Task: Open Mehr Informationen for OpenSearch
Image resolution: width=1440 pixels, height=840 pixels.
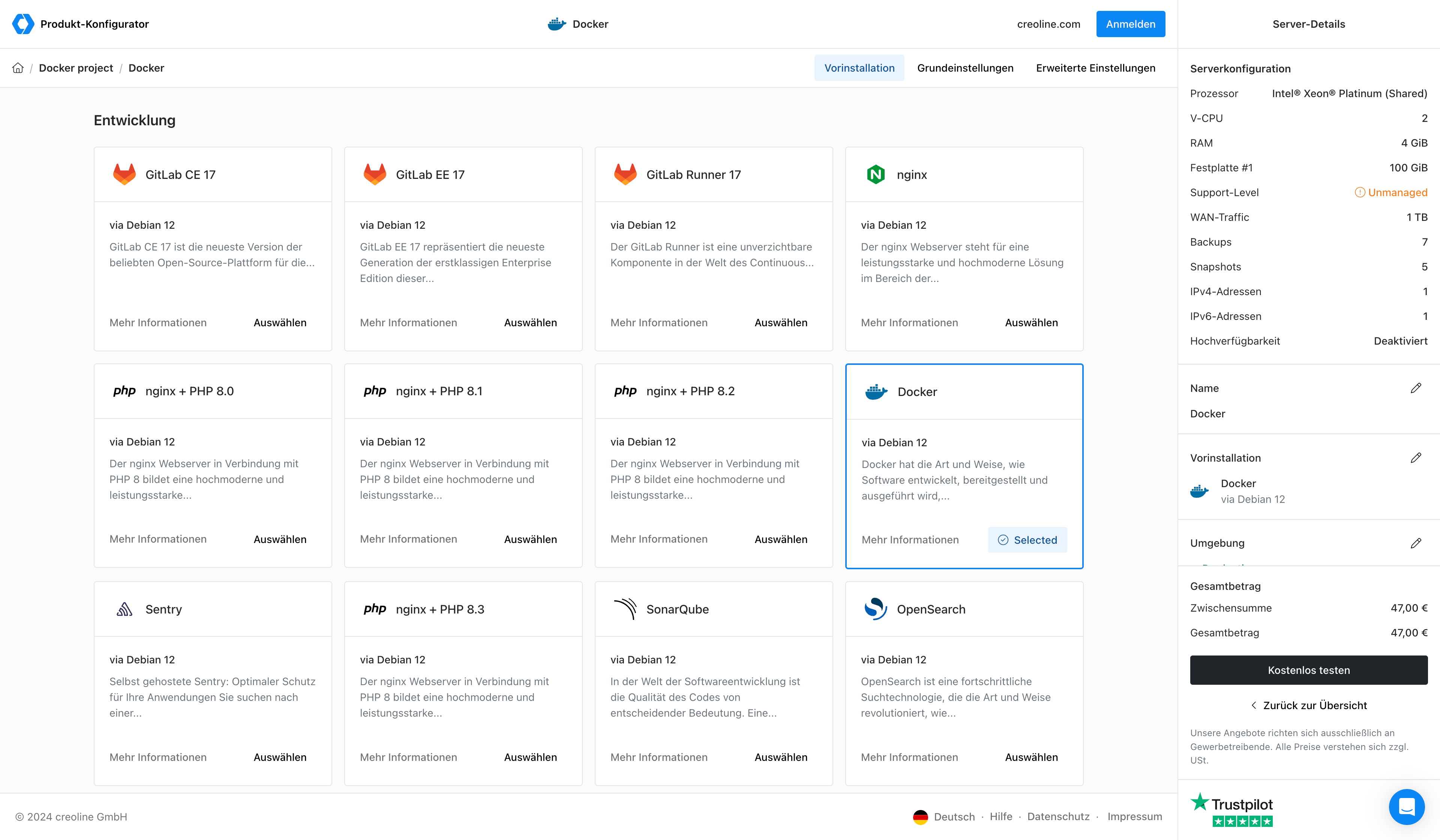Action: click(909, 757)
